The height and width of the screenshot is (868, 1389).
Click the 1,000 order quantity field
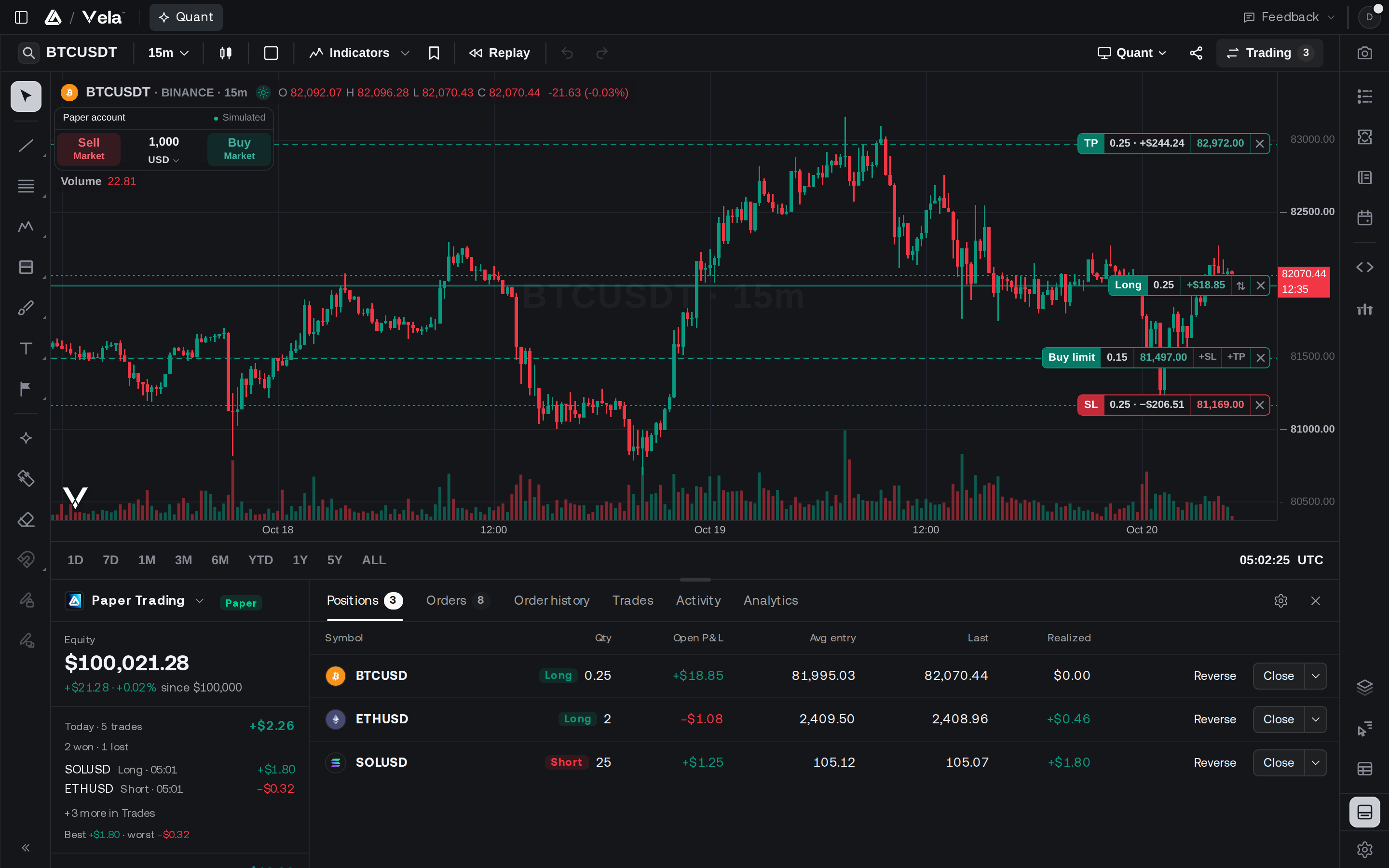click(x=163, y=142)
